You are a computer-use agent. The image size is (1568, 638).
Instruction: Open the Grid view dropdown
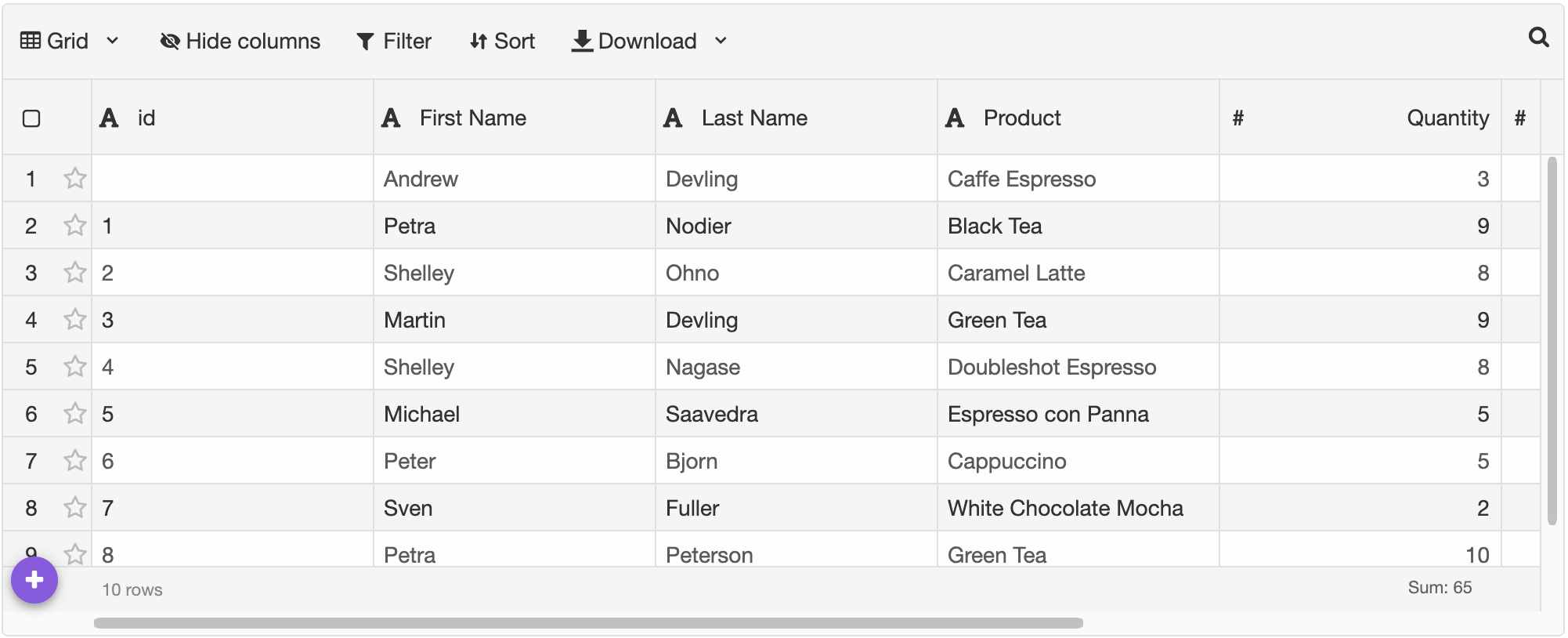(x=70, y=41)
